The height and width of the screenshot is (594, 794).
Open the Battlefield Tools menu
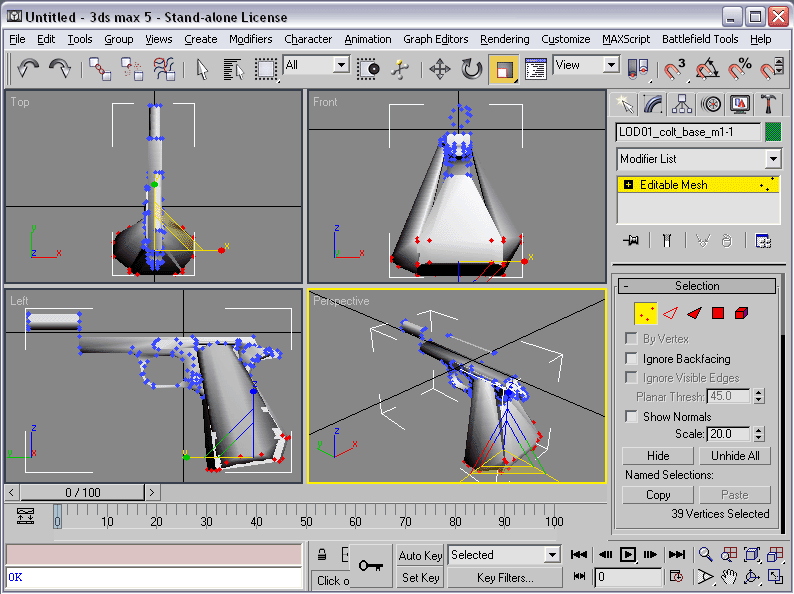(700, 39)
